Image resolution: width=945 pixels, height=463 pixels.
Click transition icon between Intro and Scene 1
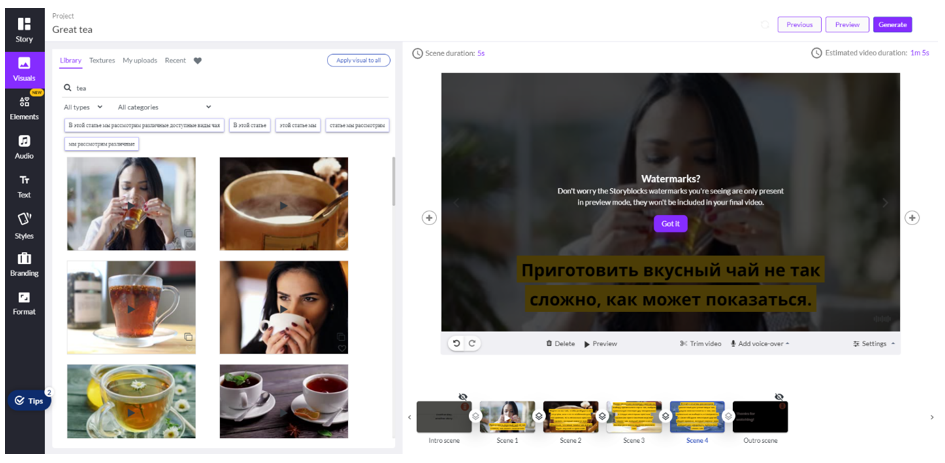pos(476,416)
